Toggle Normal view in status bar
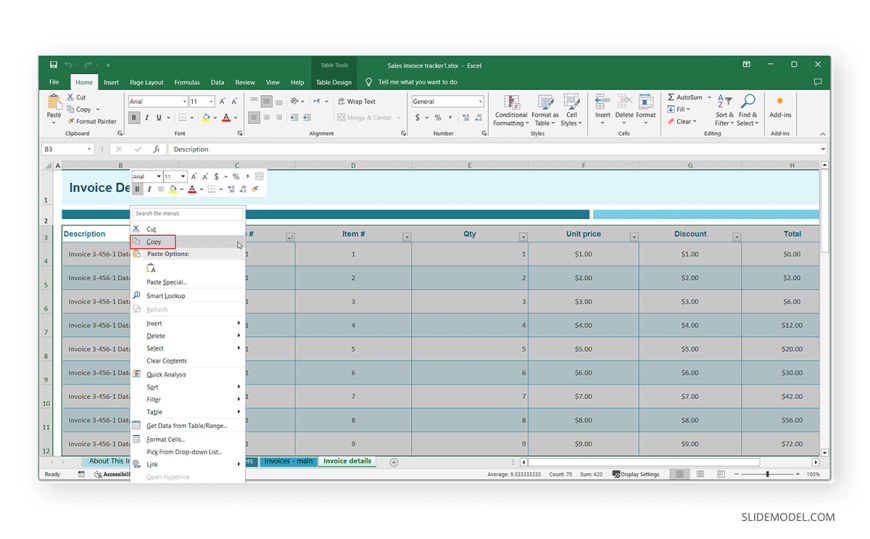The image size is (870, 539). (x=679, y=475)
